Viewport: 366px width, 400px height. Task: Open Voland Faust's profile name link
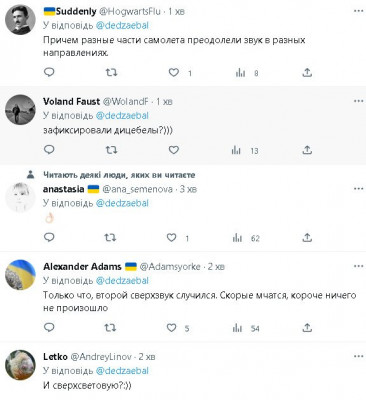coord(71,101)
